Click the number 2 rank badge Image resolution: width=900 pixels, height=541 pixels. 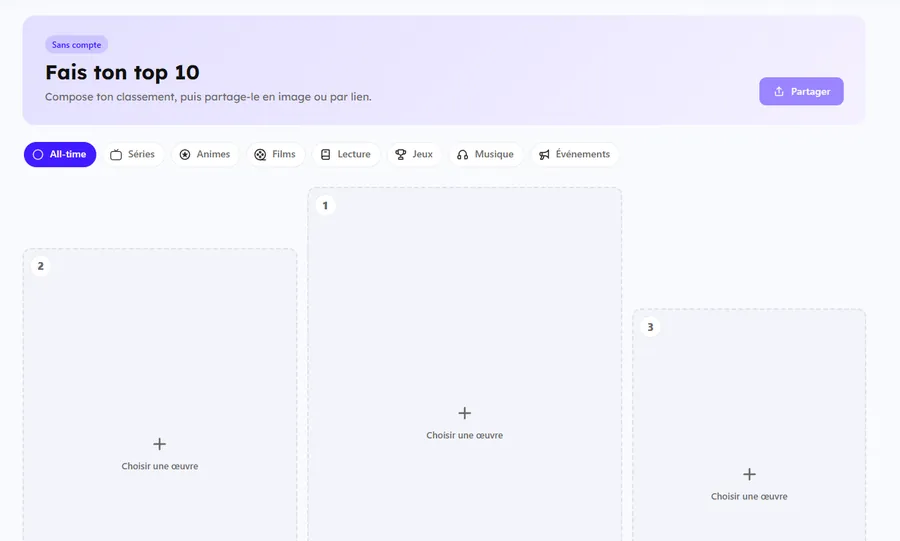tap(40, 266)
